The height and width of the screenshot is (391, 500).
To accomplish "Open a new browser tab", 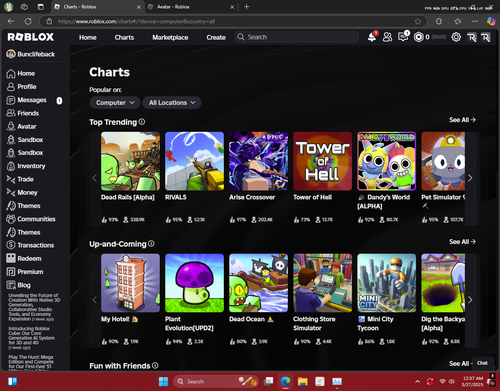I will click(x=247, y=7).
